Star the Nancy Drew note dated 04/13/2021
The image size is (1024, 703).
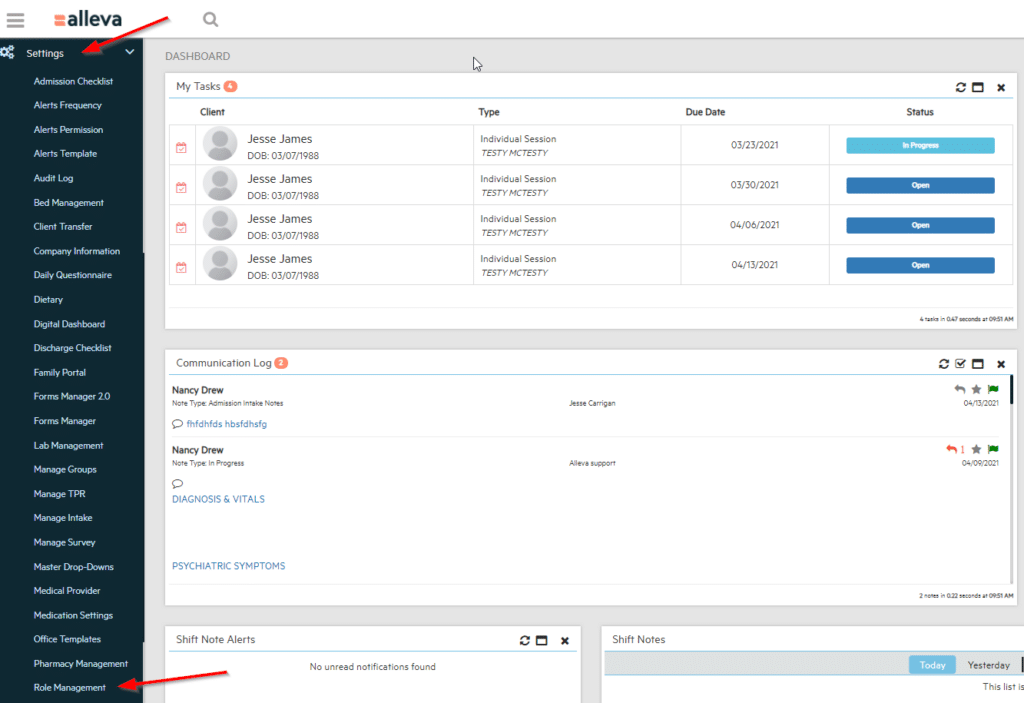[976, 389]
